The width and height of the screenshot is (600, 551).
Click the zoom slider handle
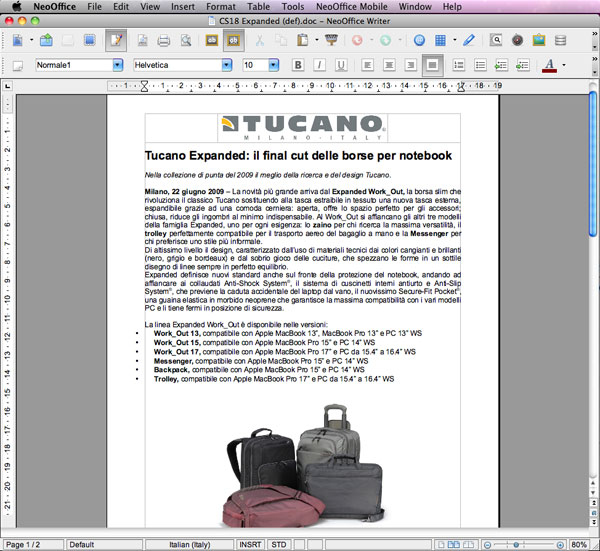(x=516, y=544)
